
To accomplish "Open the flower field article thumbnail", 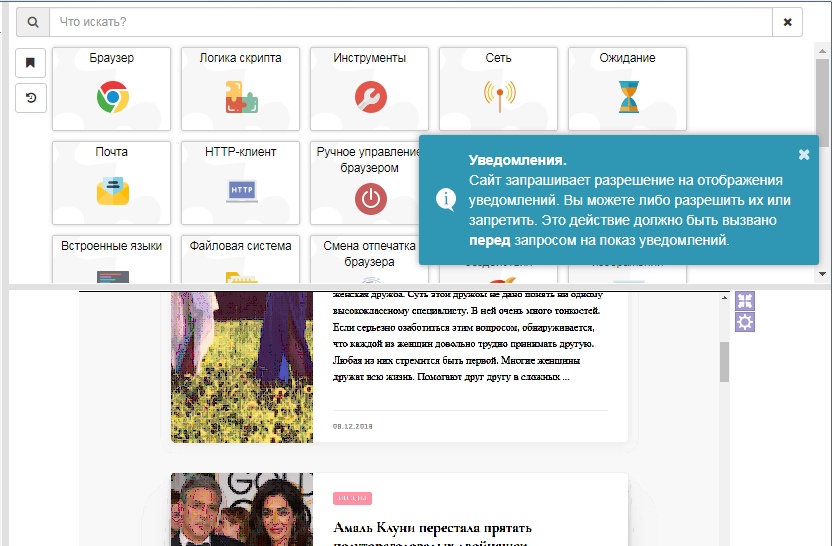I will (242, 367).
